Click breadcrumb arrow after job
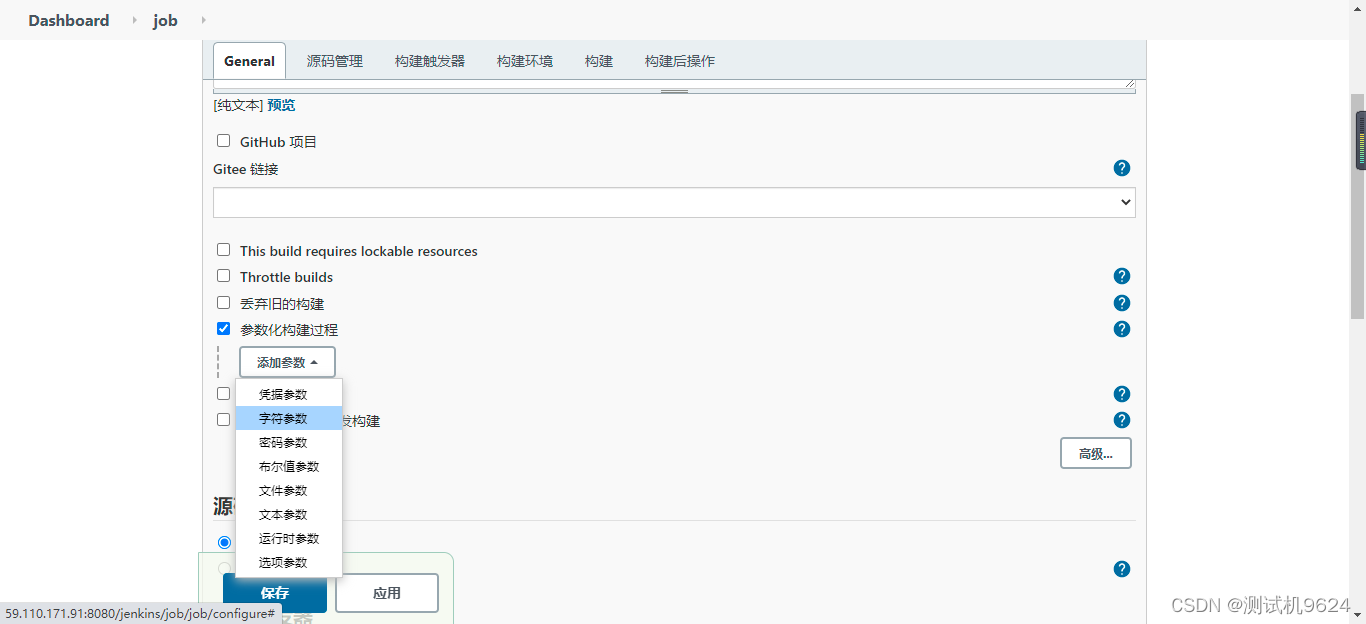This screenshot has height=624, width=1366. 203,20
